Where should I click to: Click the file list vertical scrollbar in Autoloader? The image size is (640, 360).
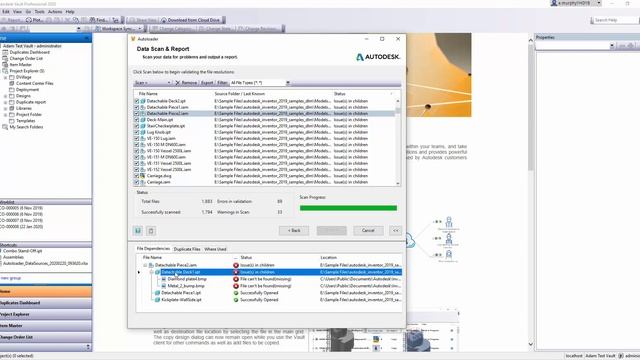(398, 142)
